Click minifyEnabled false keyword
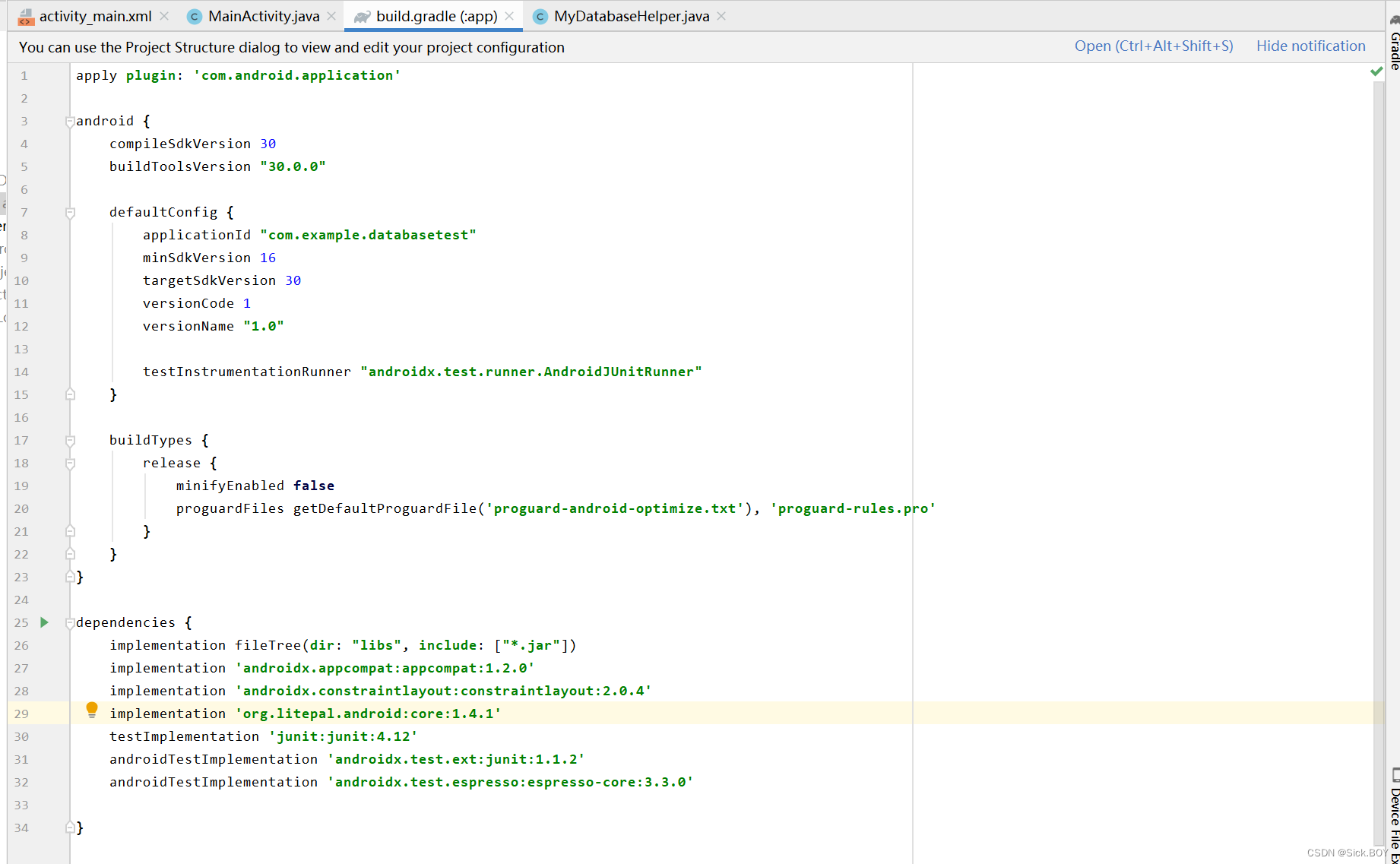 click(x=314, y=486)
